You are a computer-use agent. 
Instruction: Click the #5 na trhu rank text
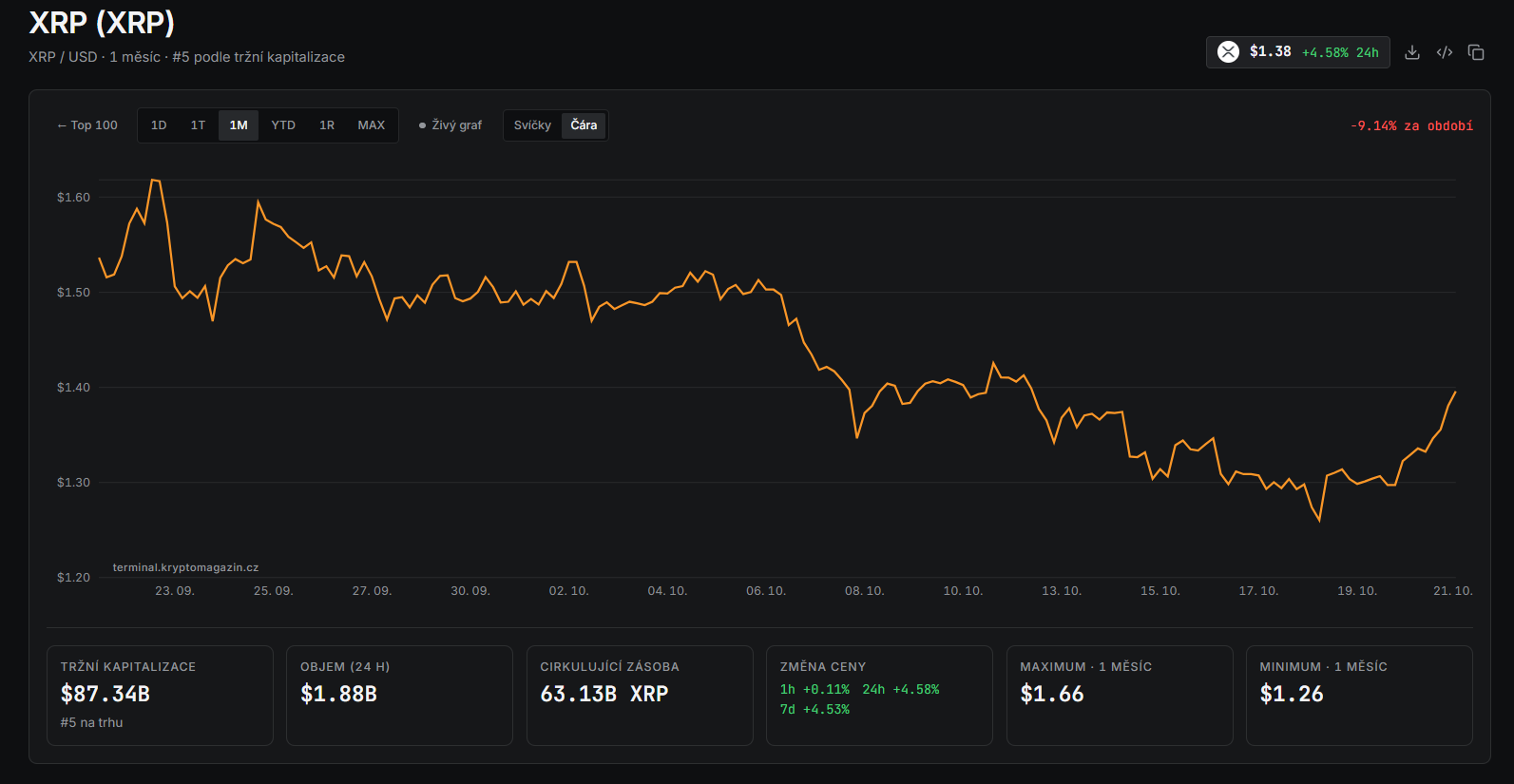click(x=92, y=722)
